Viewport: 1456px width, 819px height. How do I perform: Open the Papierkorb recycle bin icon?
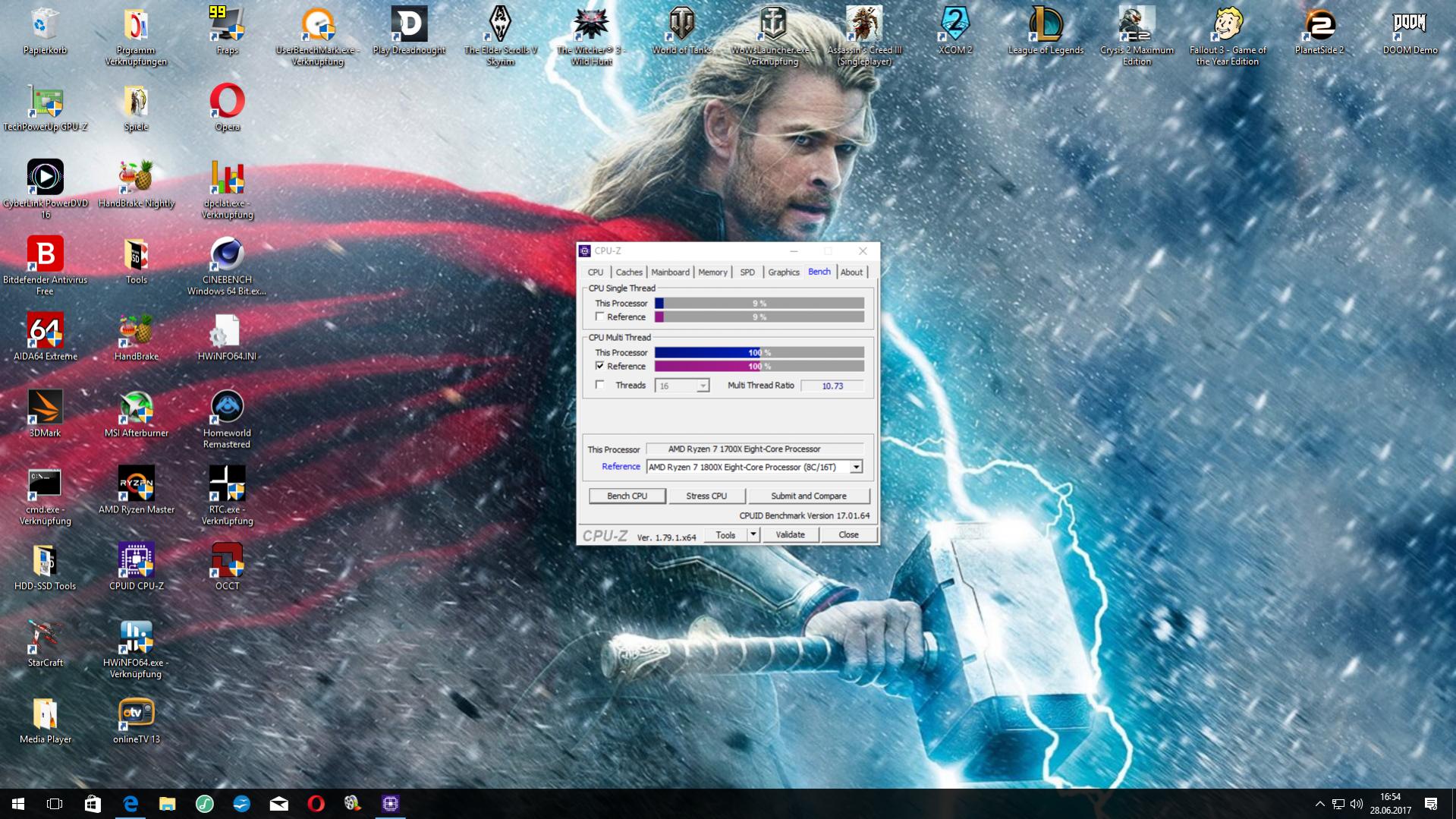coord(45,33)
